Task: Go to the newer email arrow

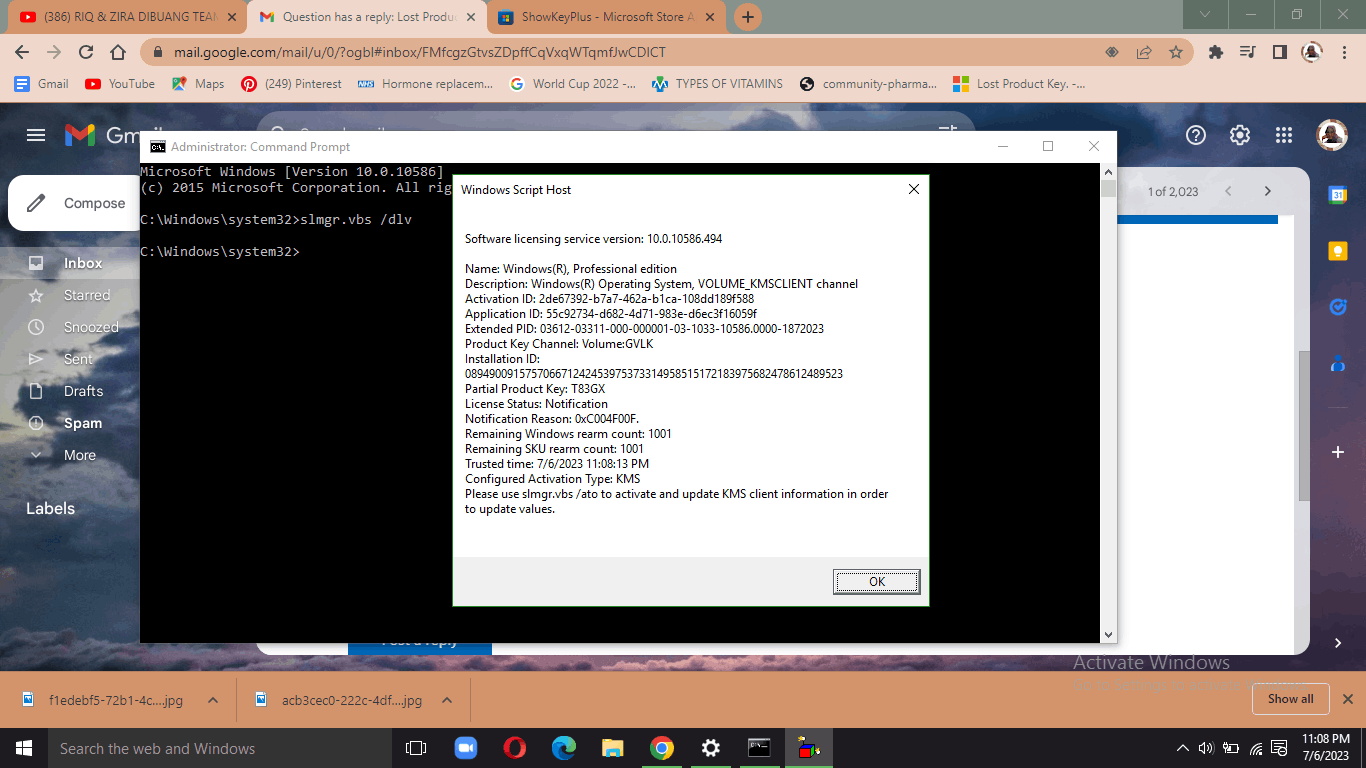Action: [1228, 191]
